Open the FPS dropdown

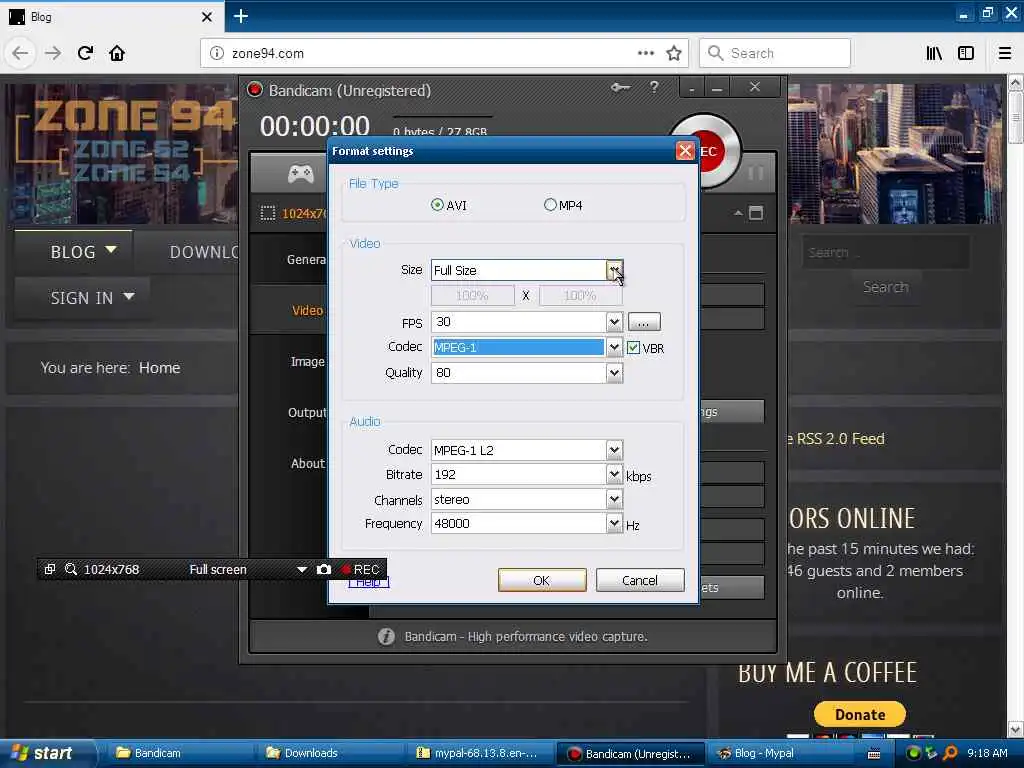(614, 321)
